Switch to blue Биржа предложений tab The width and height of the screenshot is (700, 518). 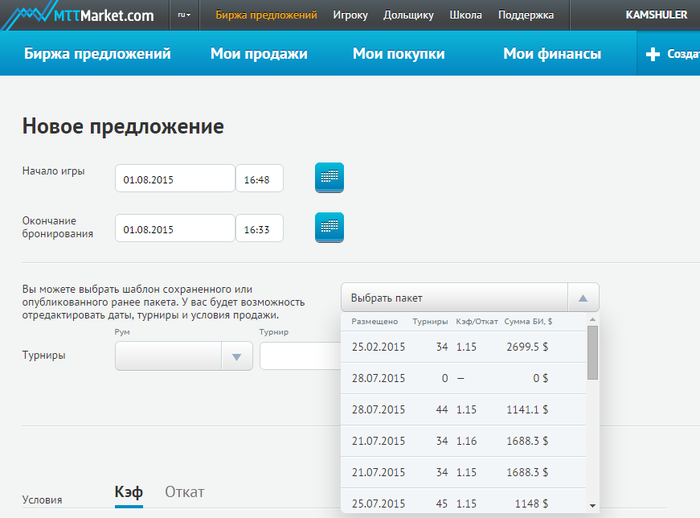(97, 54)
